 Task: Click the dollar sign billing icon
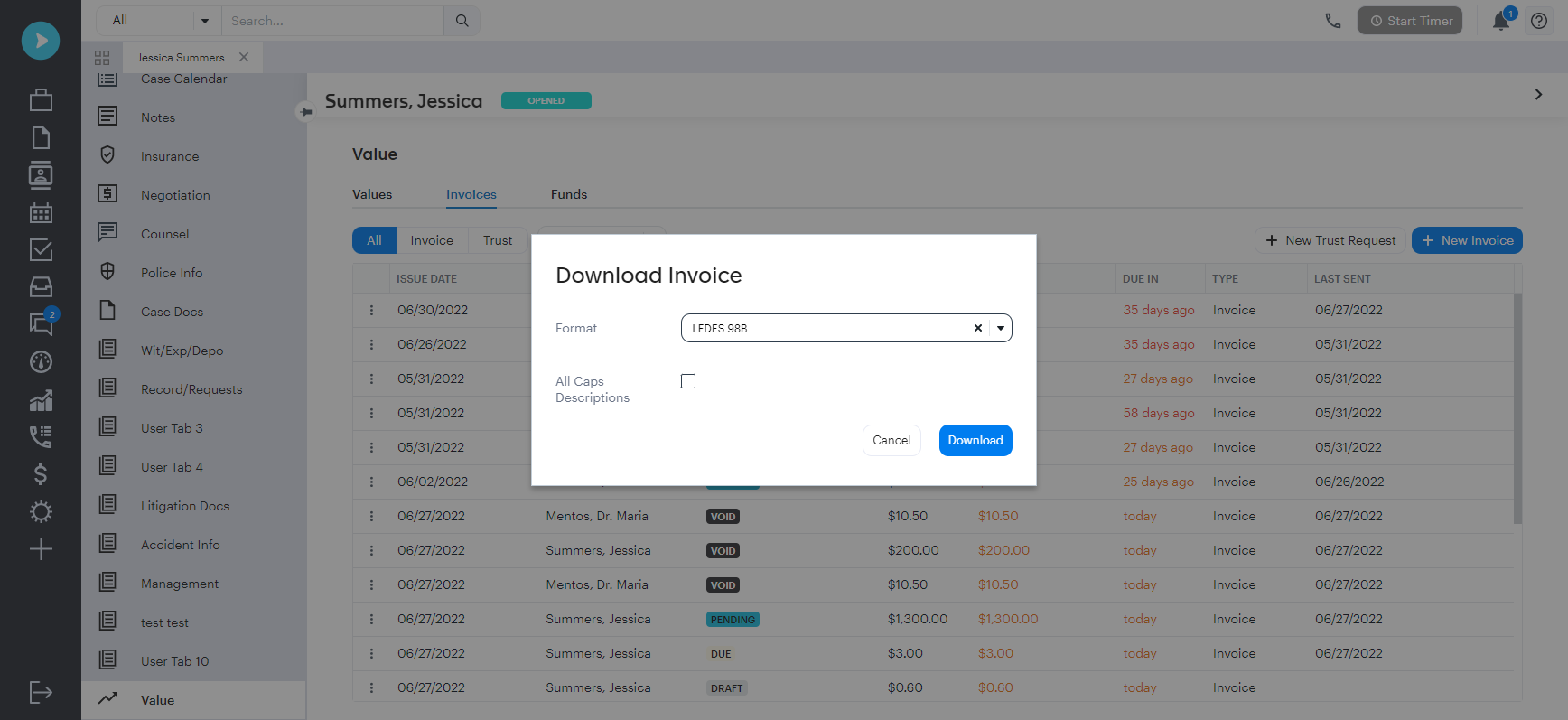(x=41, y=474)
